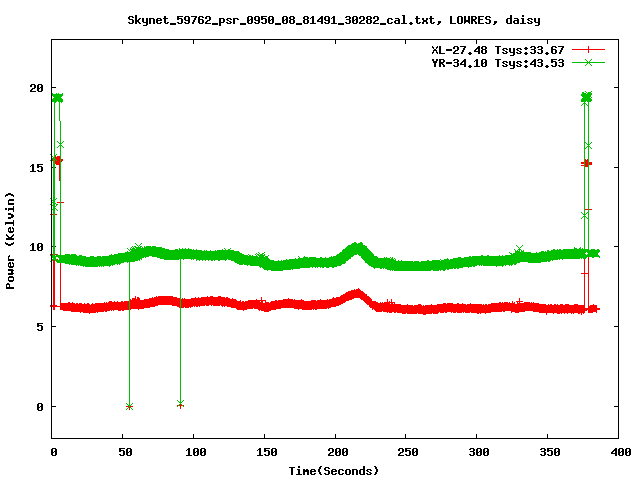640x480 pixels.
Task: Click x-axis tick label 250
Action: [408, 452]
